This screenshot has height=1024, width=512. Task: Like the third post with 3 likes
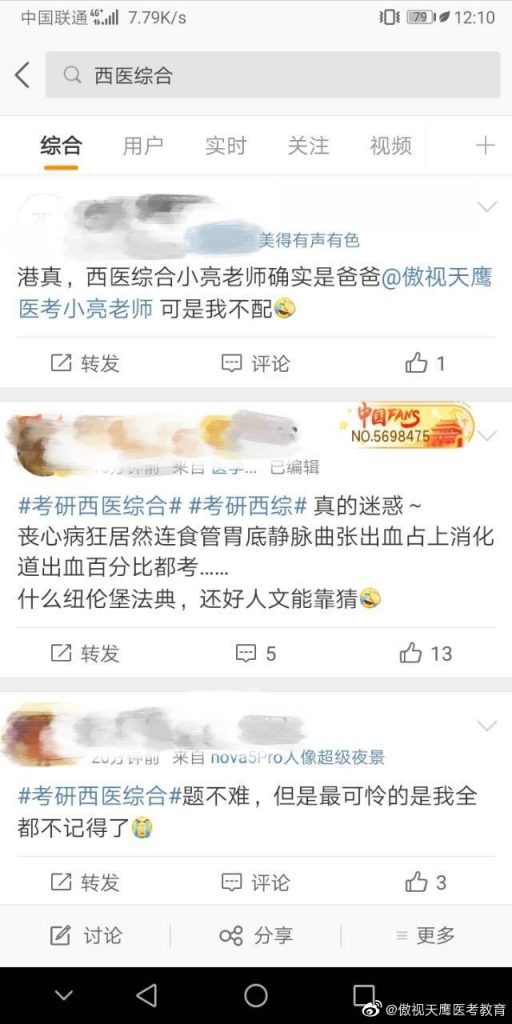pyautogui.click(x=426, y=882)
